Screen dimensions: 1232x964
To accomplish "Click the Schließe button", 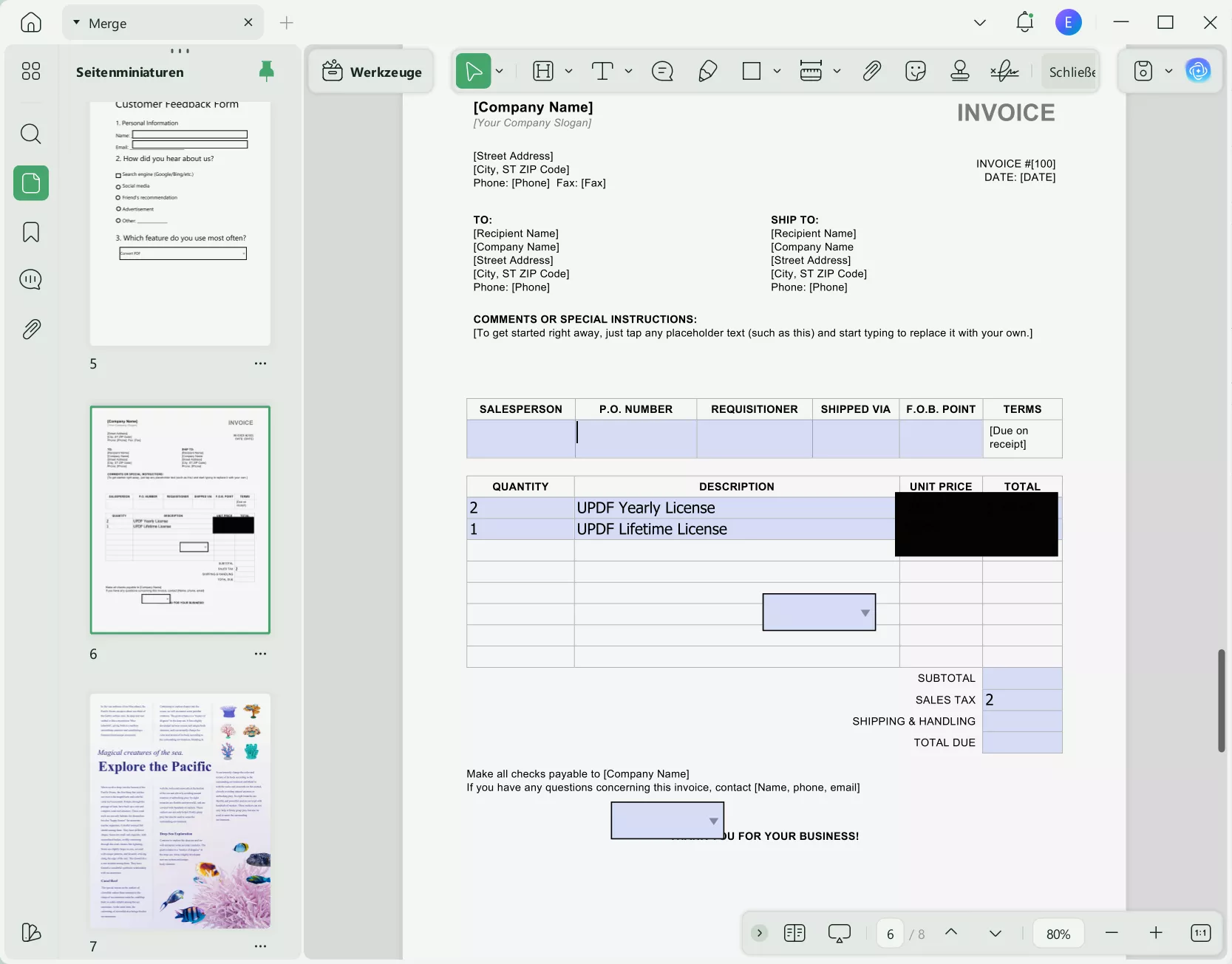I will pos(1070,71).
